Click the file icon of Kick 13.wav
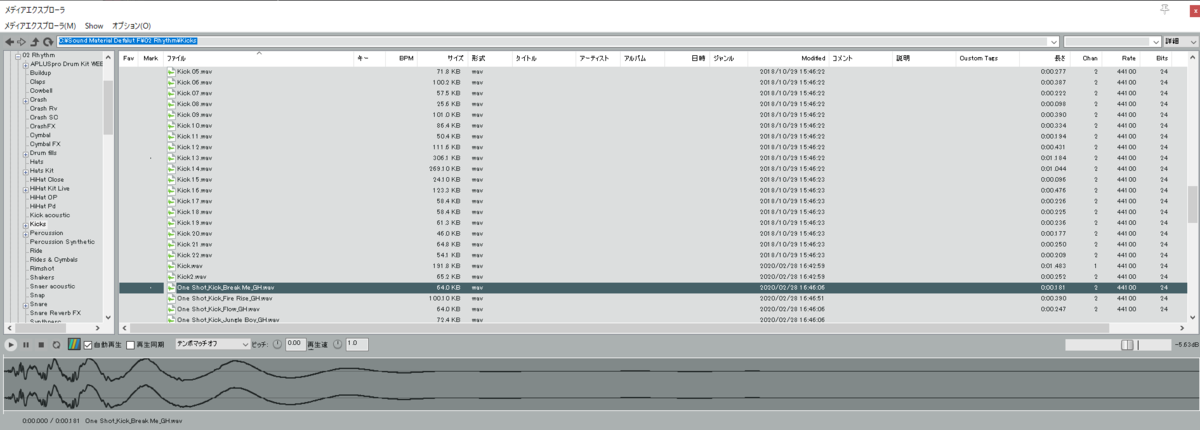Image resolution: width=1200 pixels, height=430 pixels. tap(171, 158)
